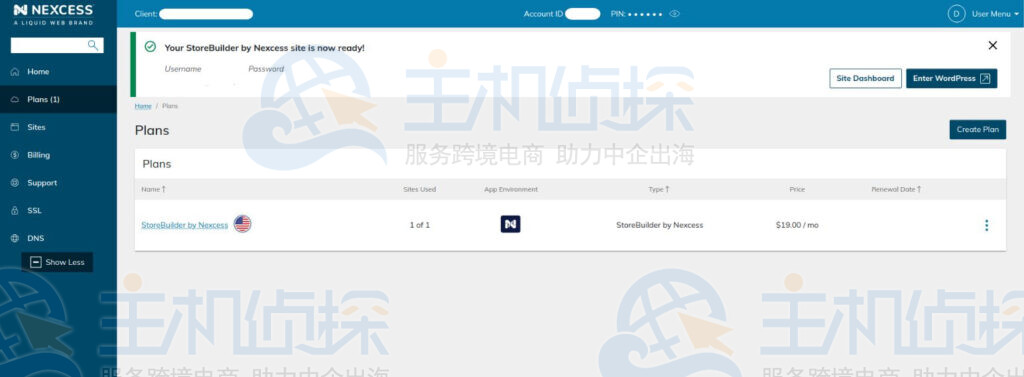Click the Nexcess logo
This screenshot has height=377, width=1024.
click(54, 13)
